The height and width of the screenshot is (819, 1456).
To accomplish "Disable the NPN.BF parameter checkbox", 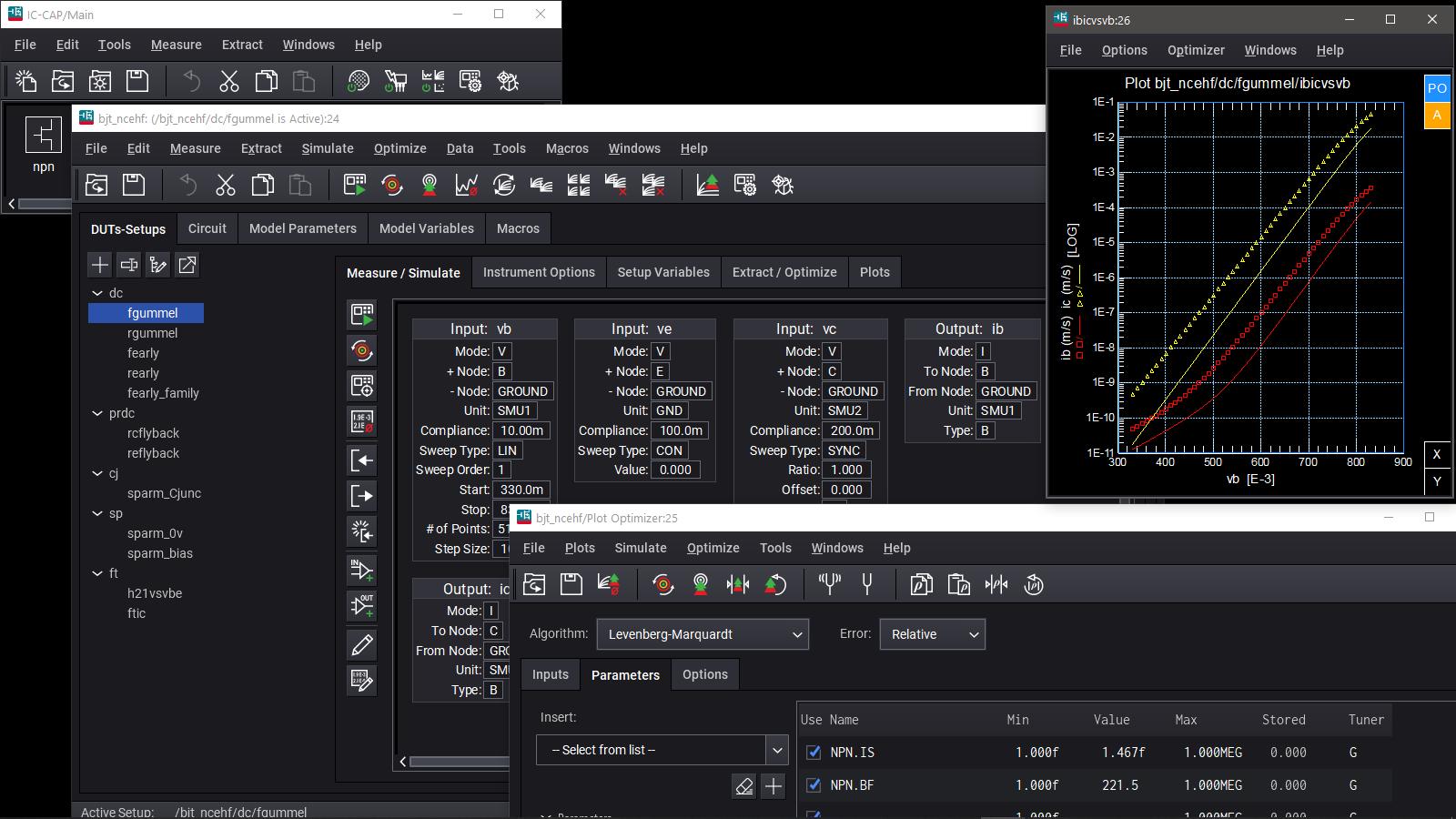I will [813, 785].
